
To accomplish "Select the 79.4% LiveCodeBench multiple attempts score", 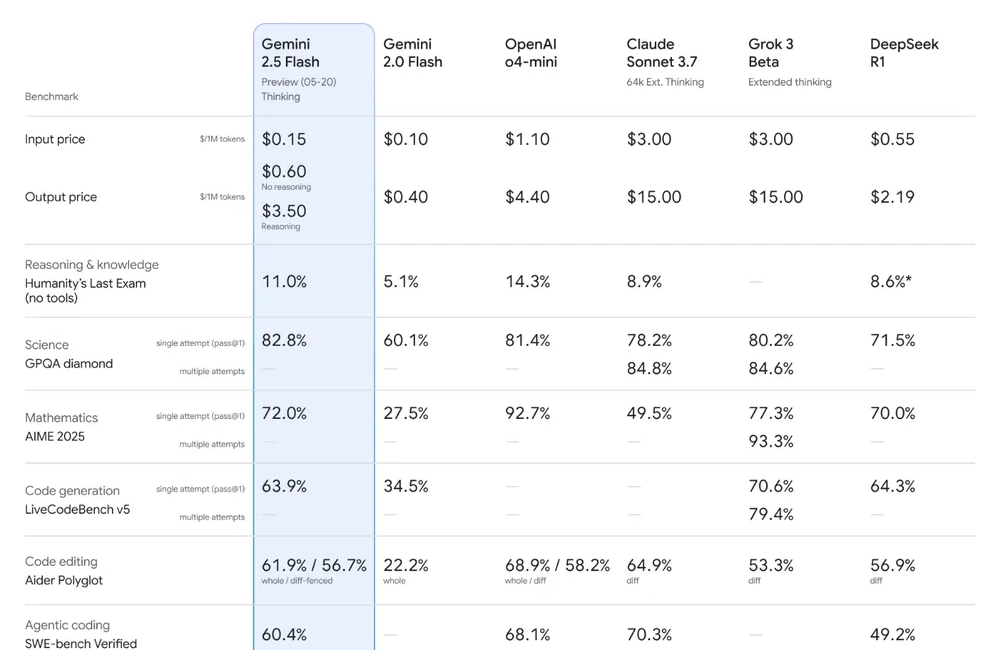I will point(771,514).
